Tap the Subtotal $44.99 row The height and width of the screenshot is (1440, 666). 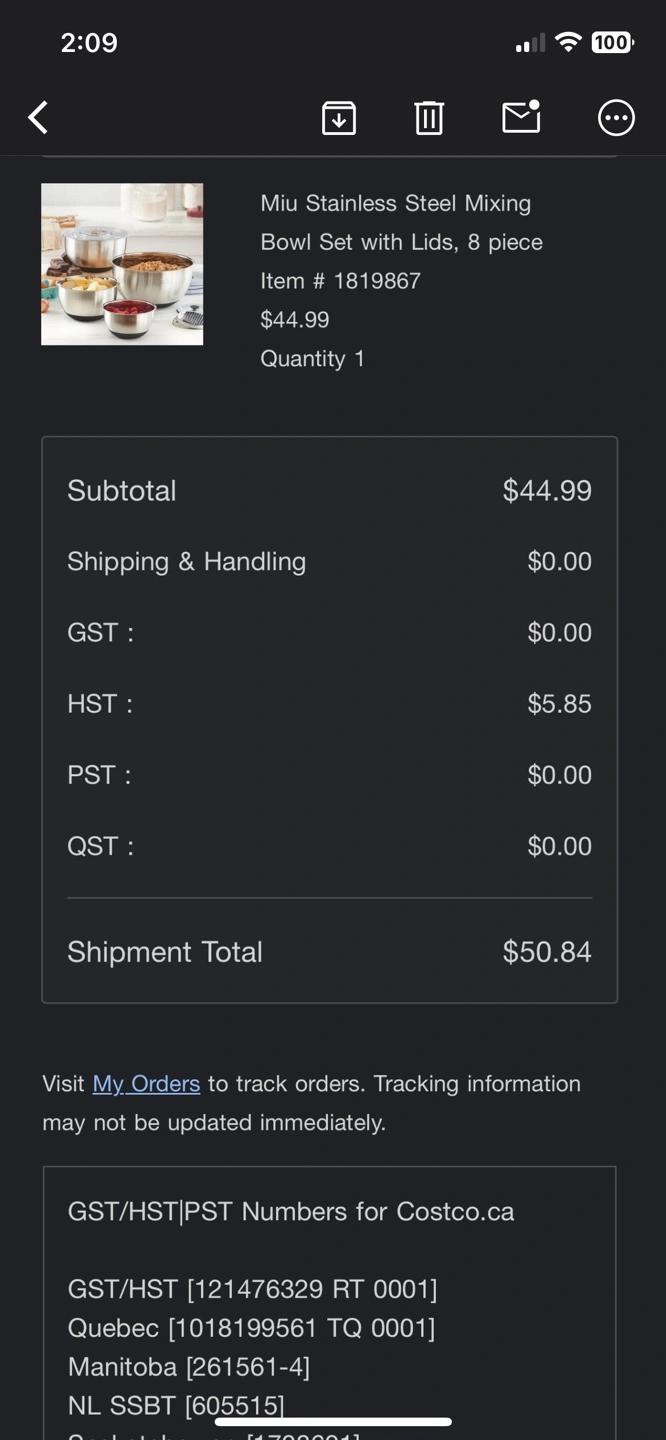click(x=329, y=491)
